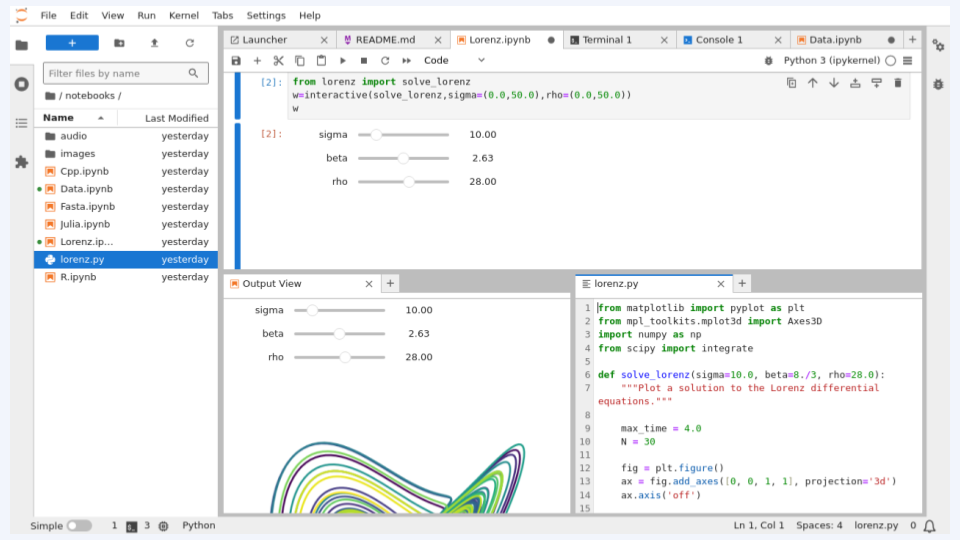Click the Cut cell scissors icon
This screenshot has width=960, height=540.
[x=279, y=60]
